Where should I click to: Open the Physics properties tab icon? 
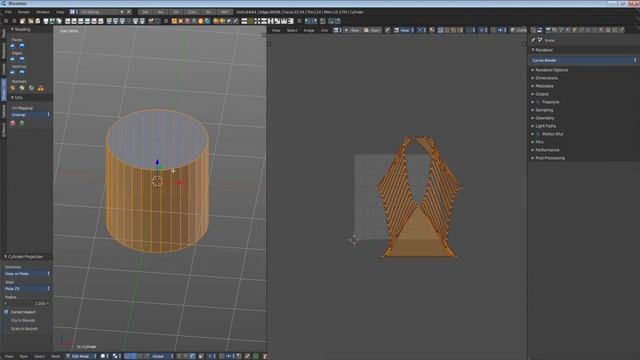click(621, 30)
